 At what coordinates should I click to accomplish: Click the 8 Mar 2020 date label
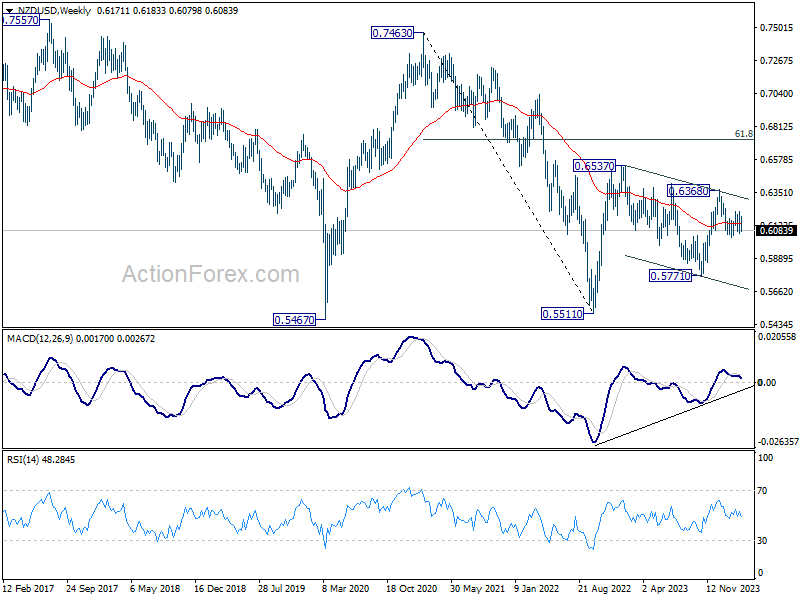346,589
